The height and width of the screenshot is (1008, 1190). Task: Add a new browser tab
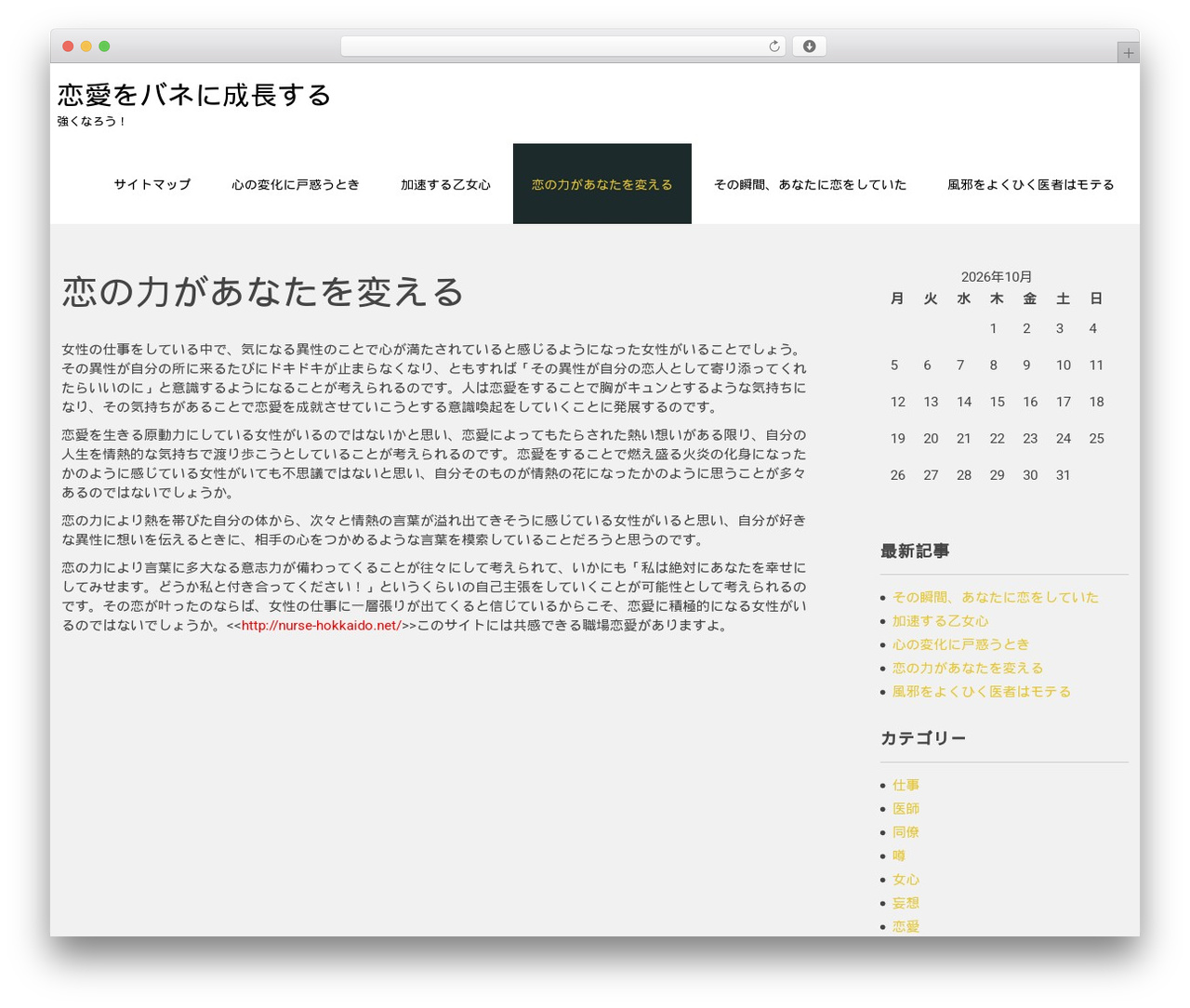1128,53
